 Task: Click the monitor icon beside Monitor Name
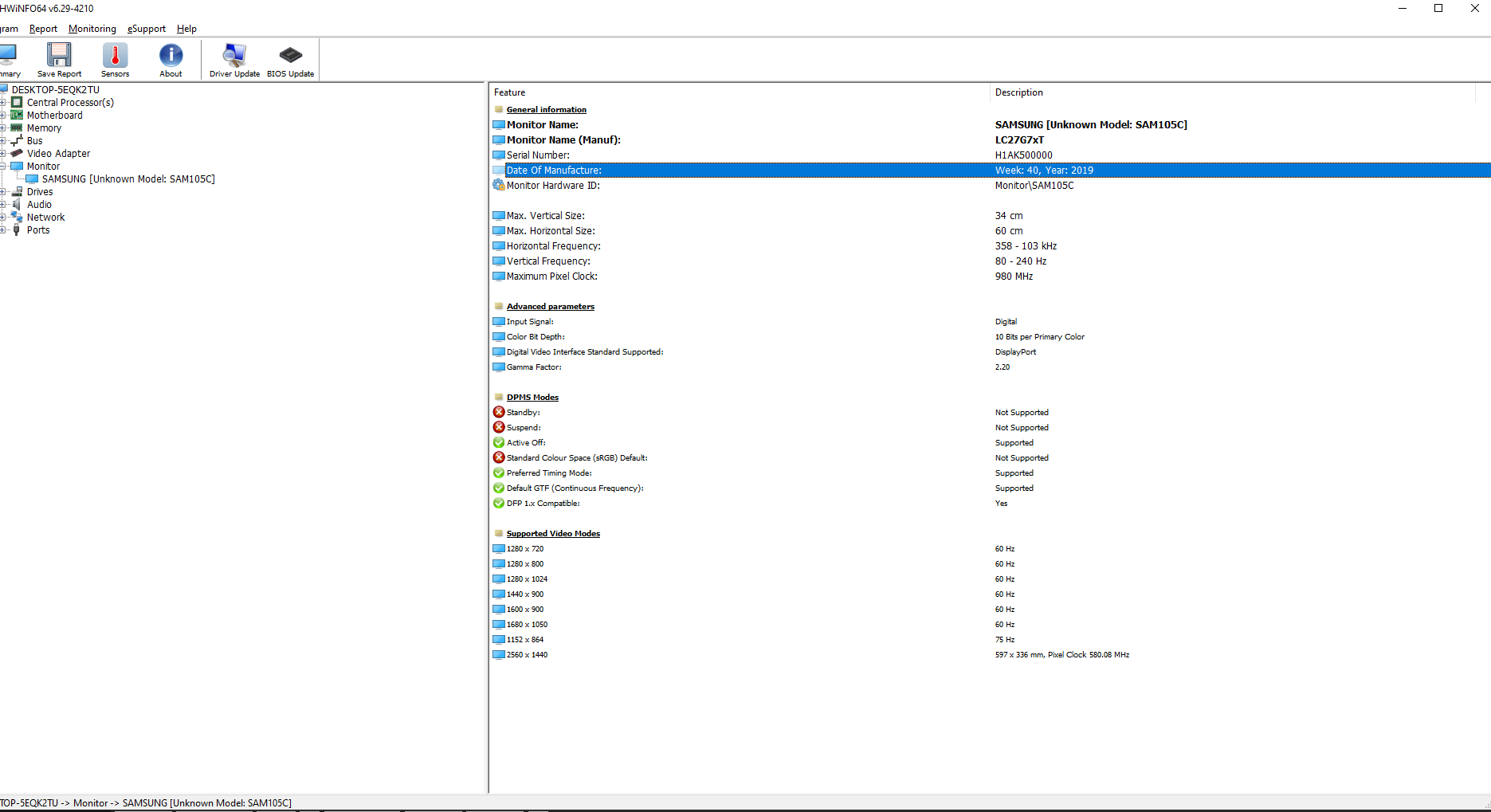499,124
